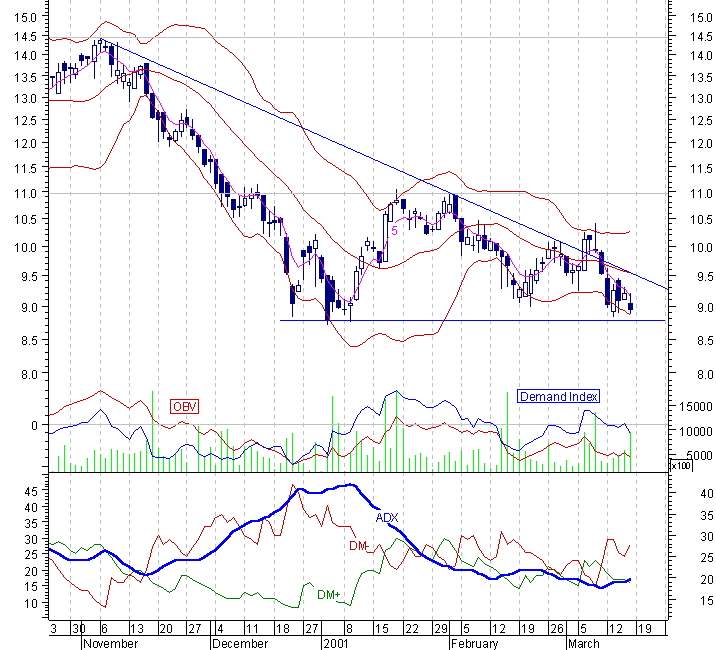Image resolution: width=716 pixels, height=650 pixels.
Task: Click 10 on the ADX panel left scale
Action: (32, 603)
